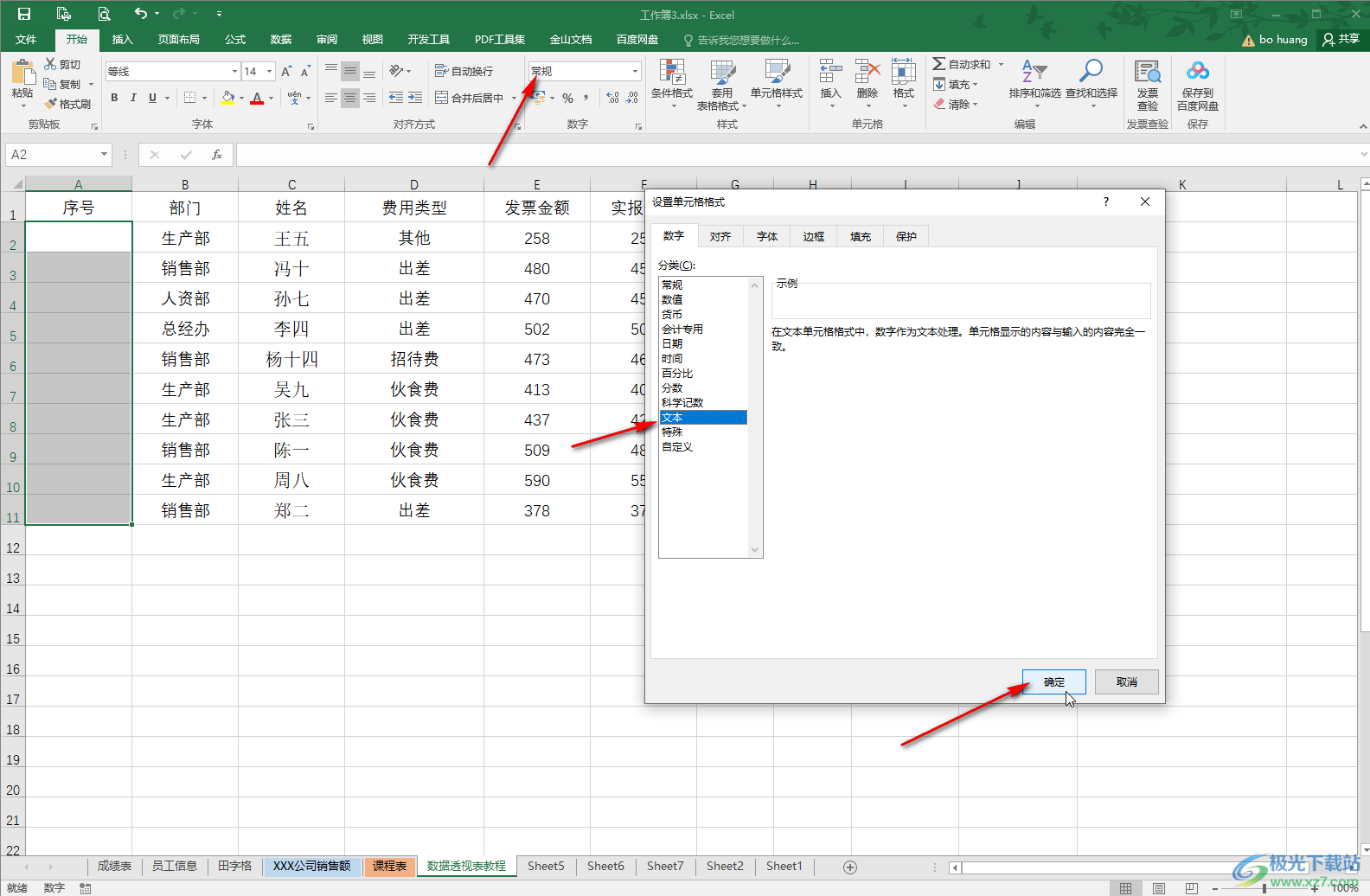Open the Merge and Center dropdown arrow
1370x896 pixels.
coord(514,98)
